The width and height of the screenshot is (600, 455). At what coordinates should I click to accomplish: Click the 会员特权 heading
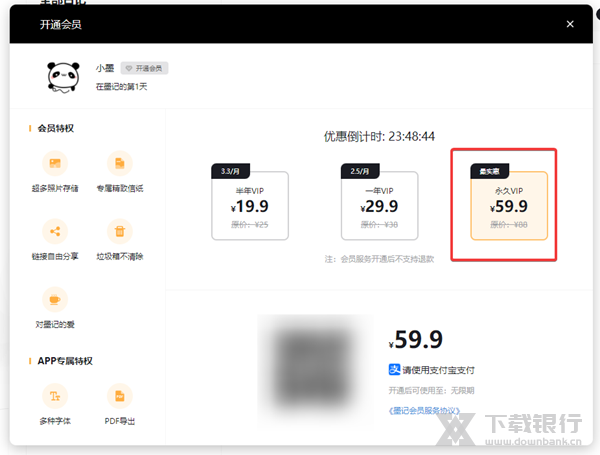coord(55,128)
